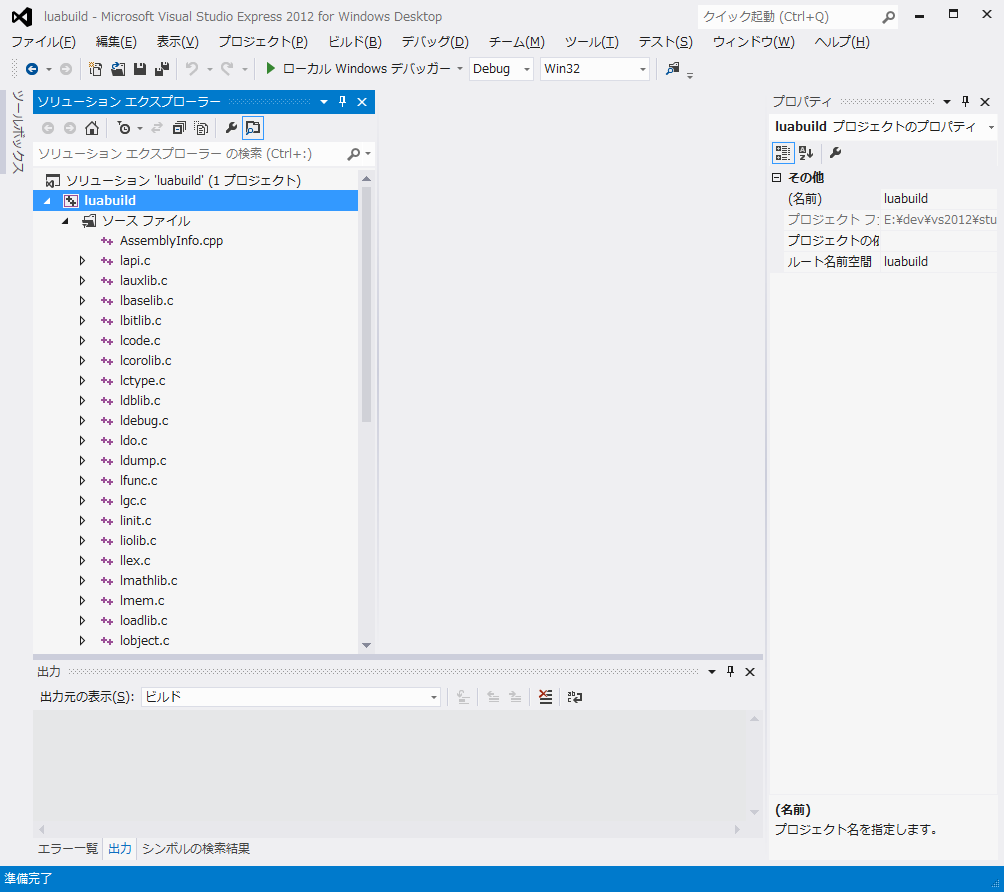The image size is (1004, 892).
Task: Switch to the シンボルの検索結果 tab
Action: (x=196, y=848)
